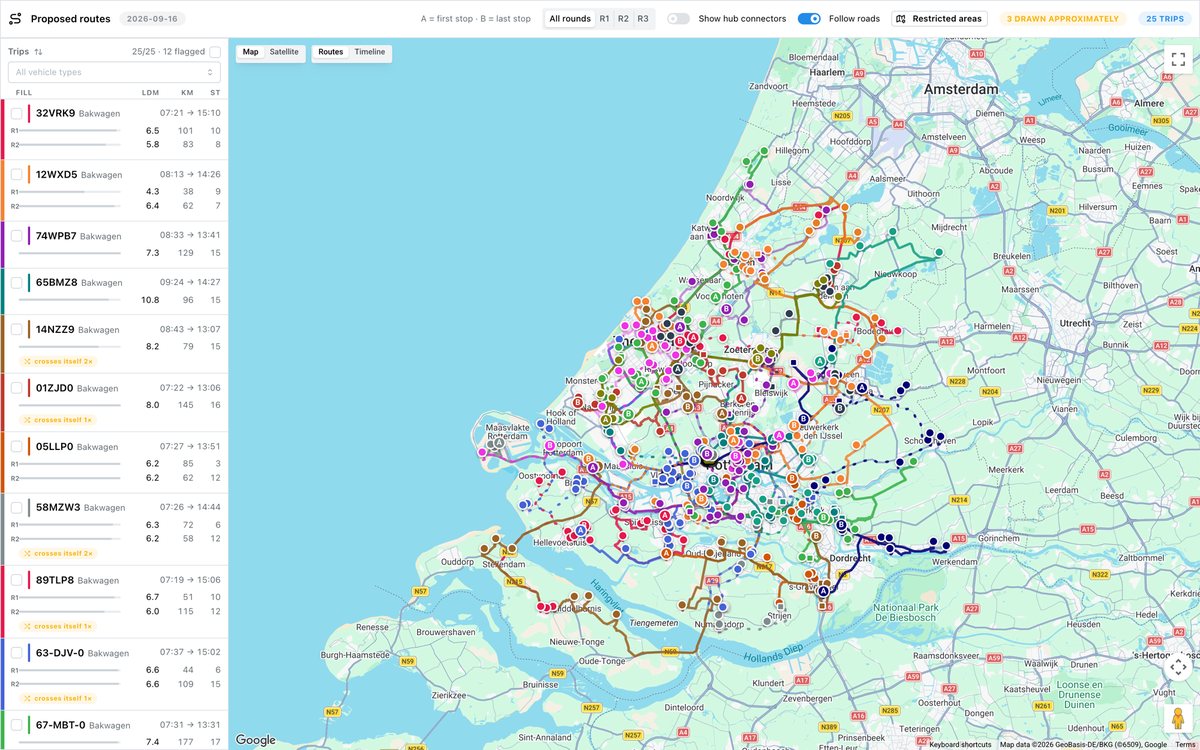Check the box for trip 67-MBT-0

pos(16,726)
